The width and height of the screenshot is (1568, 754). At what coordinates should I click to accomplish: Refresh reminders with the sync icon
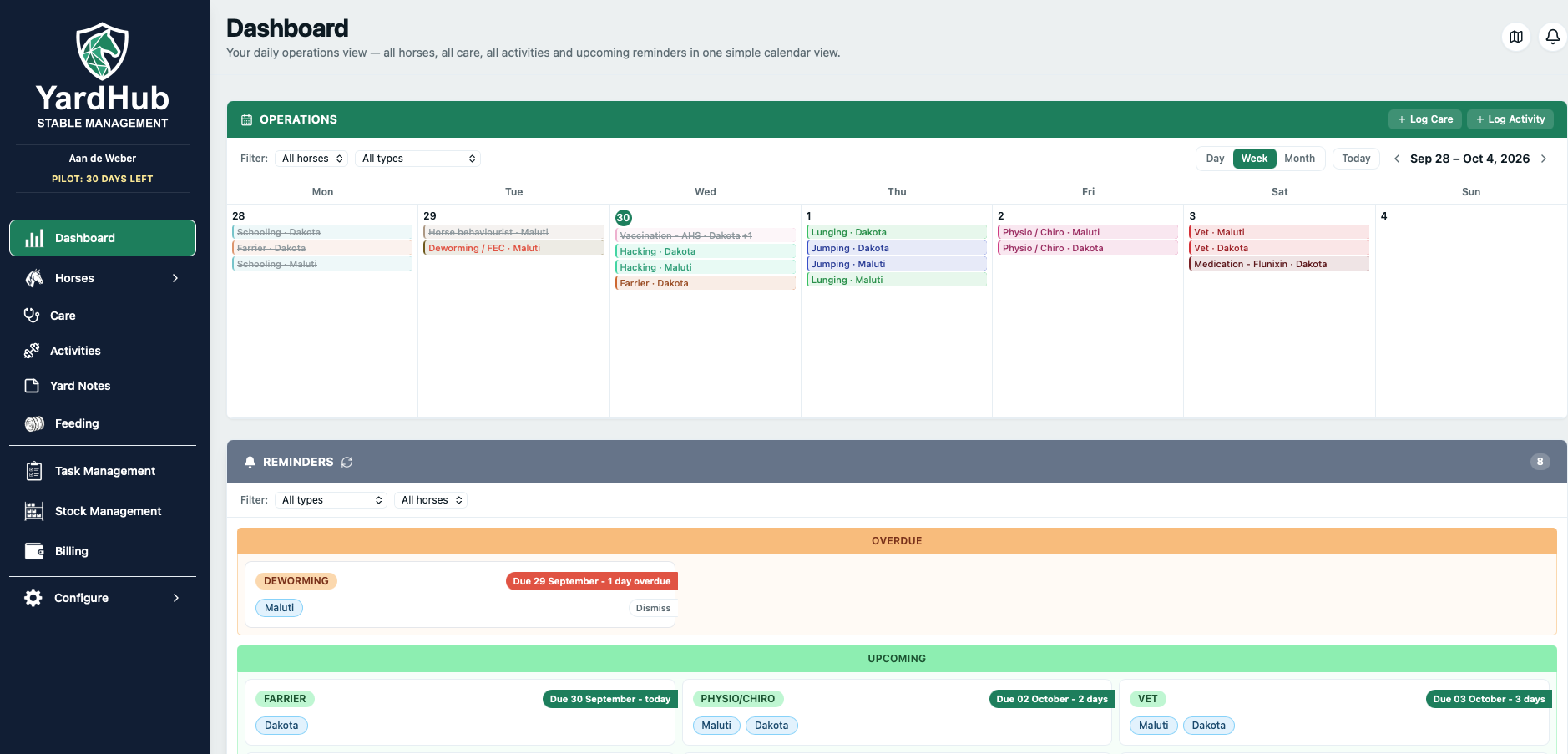click(347, 462)
